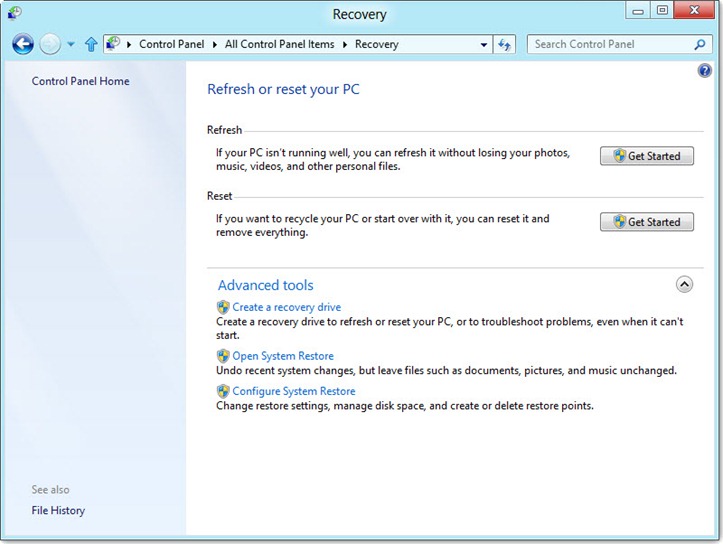
Task: Go up one level with the Up arrow
Action: (91, 44)
